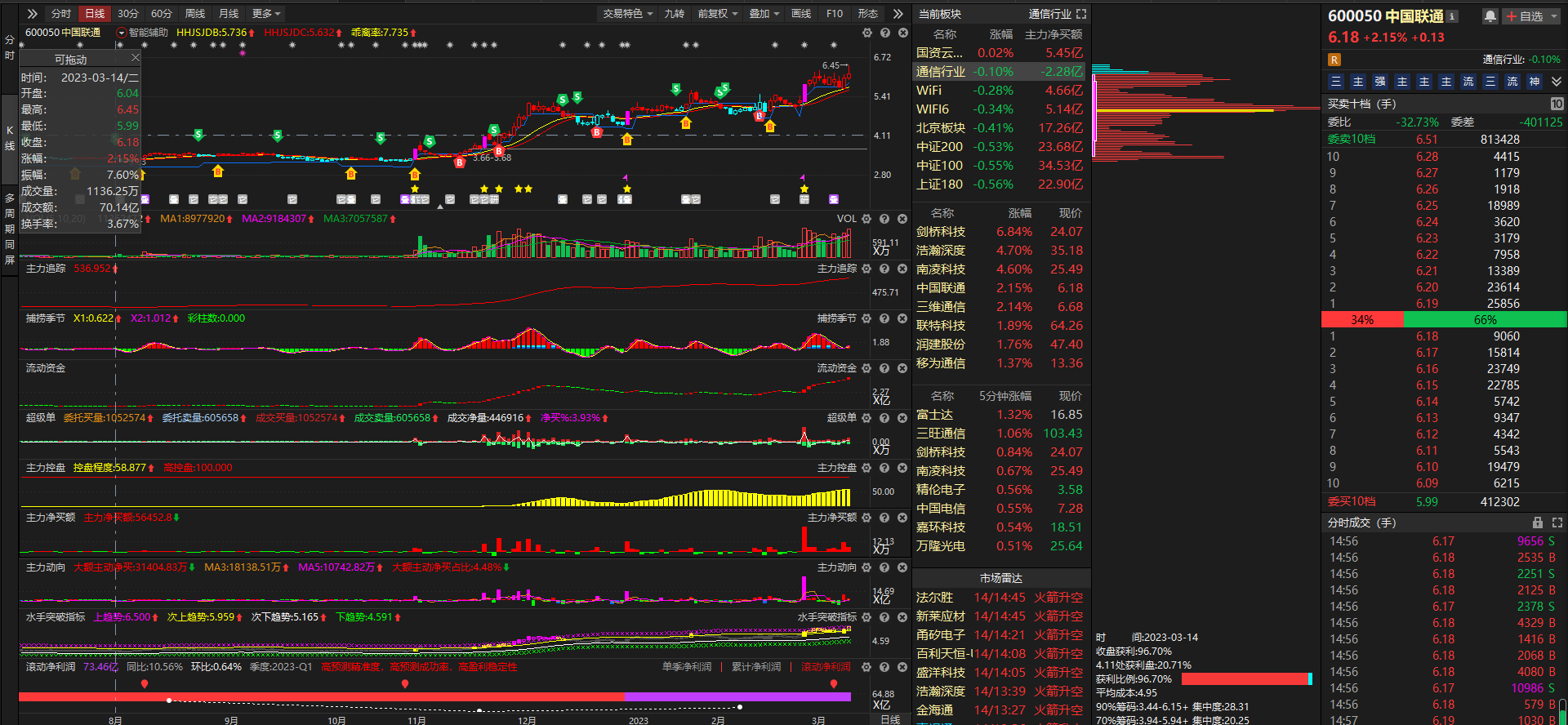Click the orange R badge
This screenshot has width=1568, height=725.
[x=1334, y=60]
